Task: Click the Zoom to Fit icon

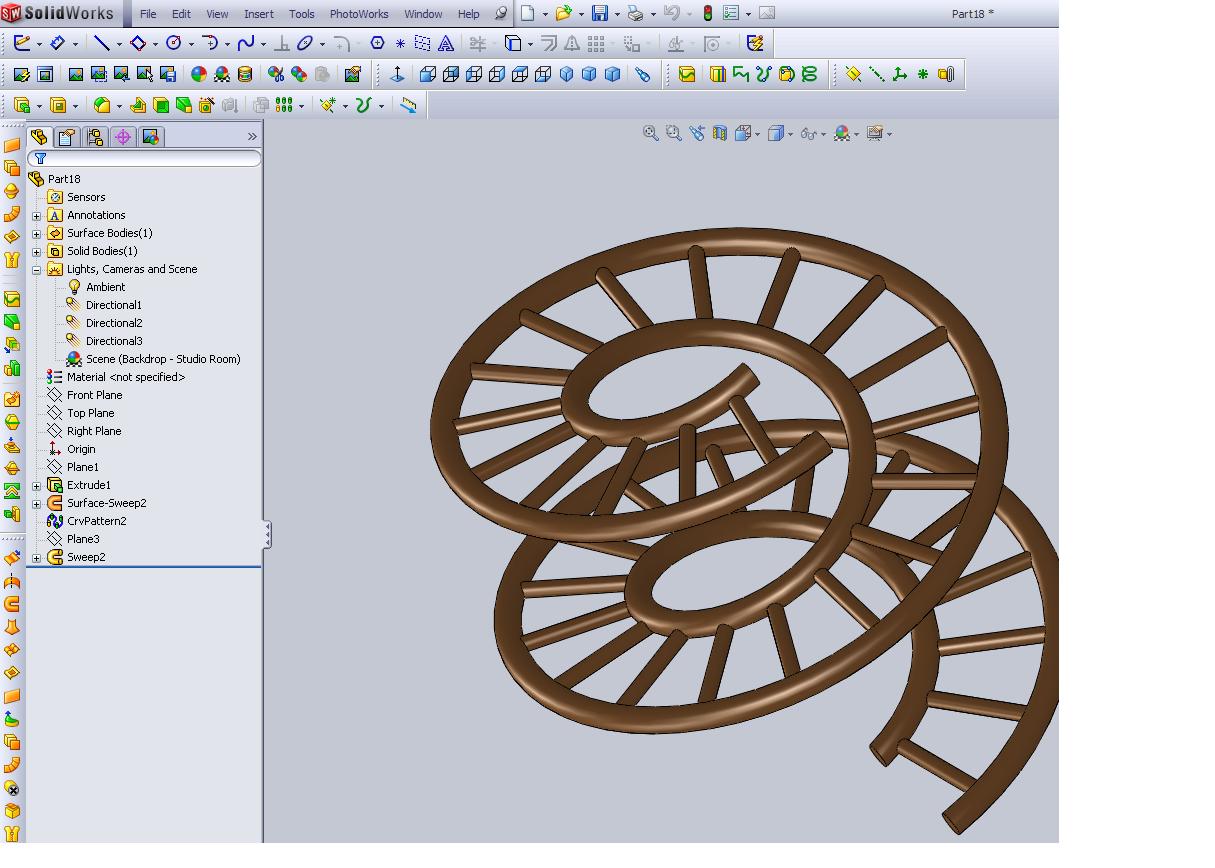Action: [x=650, y=133]
